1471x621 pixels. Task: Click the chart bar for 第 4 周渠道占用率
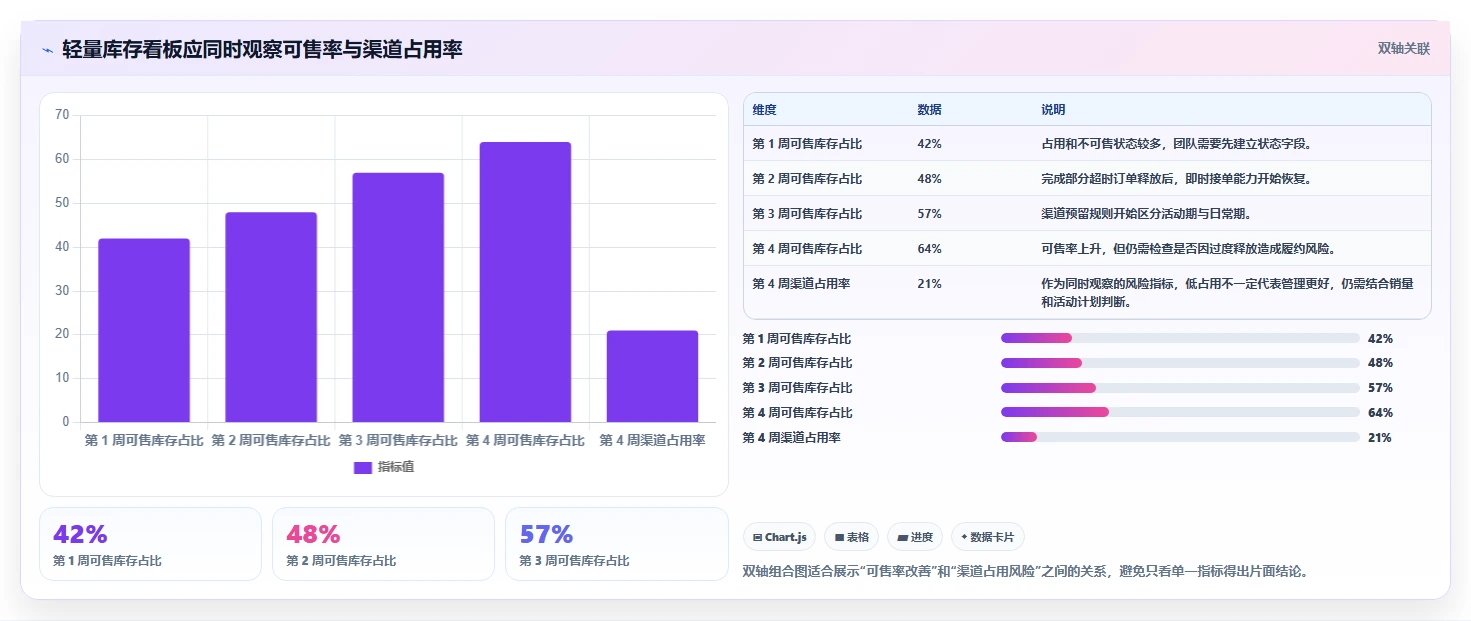[x=652, y=376]
